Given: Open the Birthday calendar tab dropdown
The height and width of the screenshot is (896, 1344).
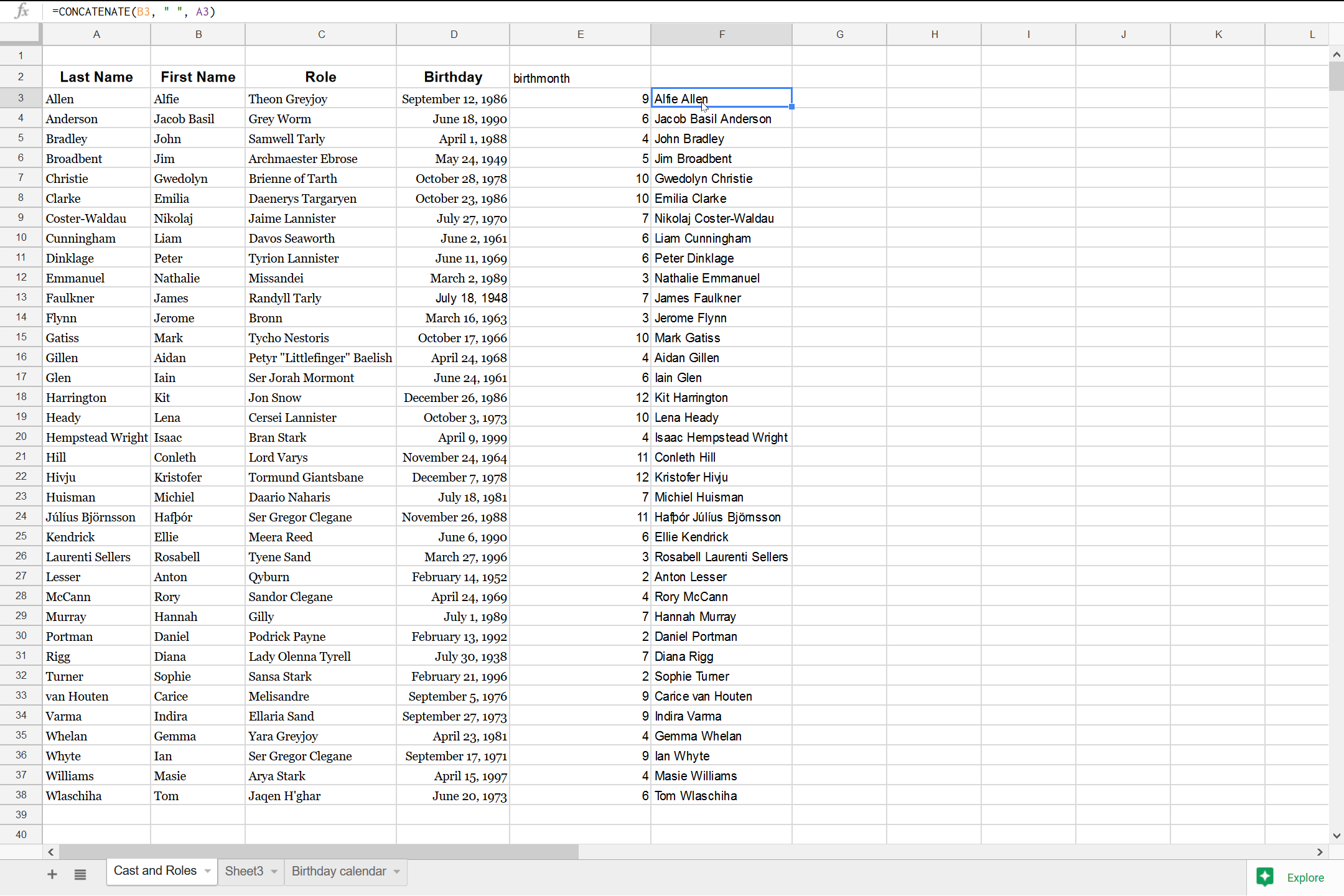Looking at the screenshot, I should point(396,871).
